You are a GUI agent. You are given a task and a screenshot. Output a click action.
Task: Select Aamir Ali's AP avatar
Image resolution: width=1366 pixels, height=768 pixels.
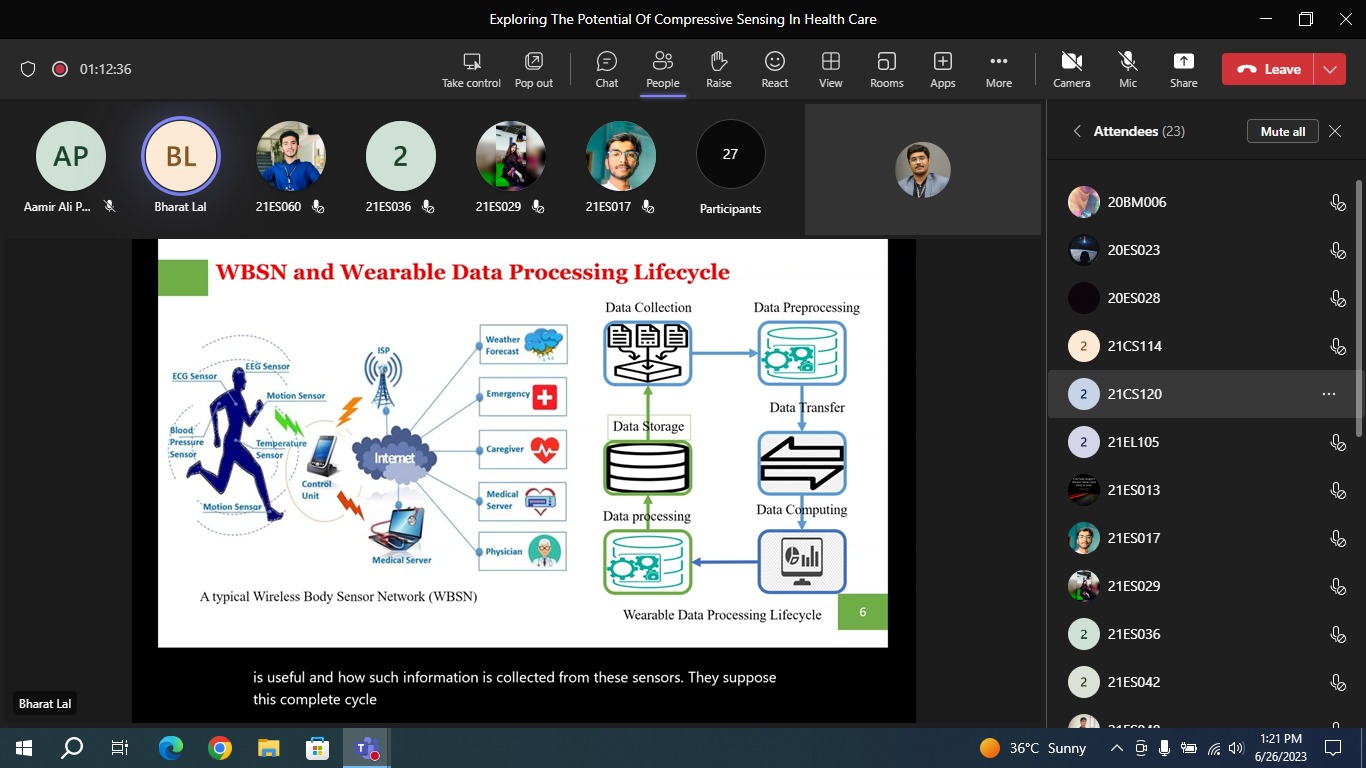71,155
